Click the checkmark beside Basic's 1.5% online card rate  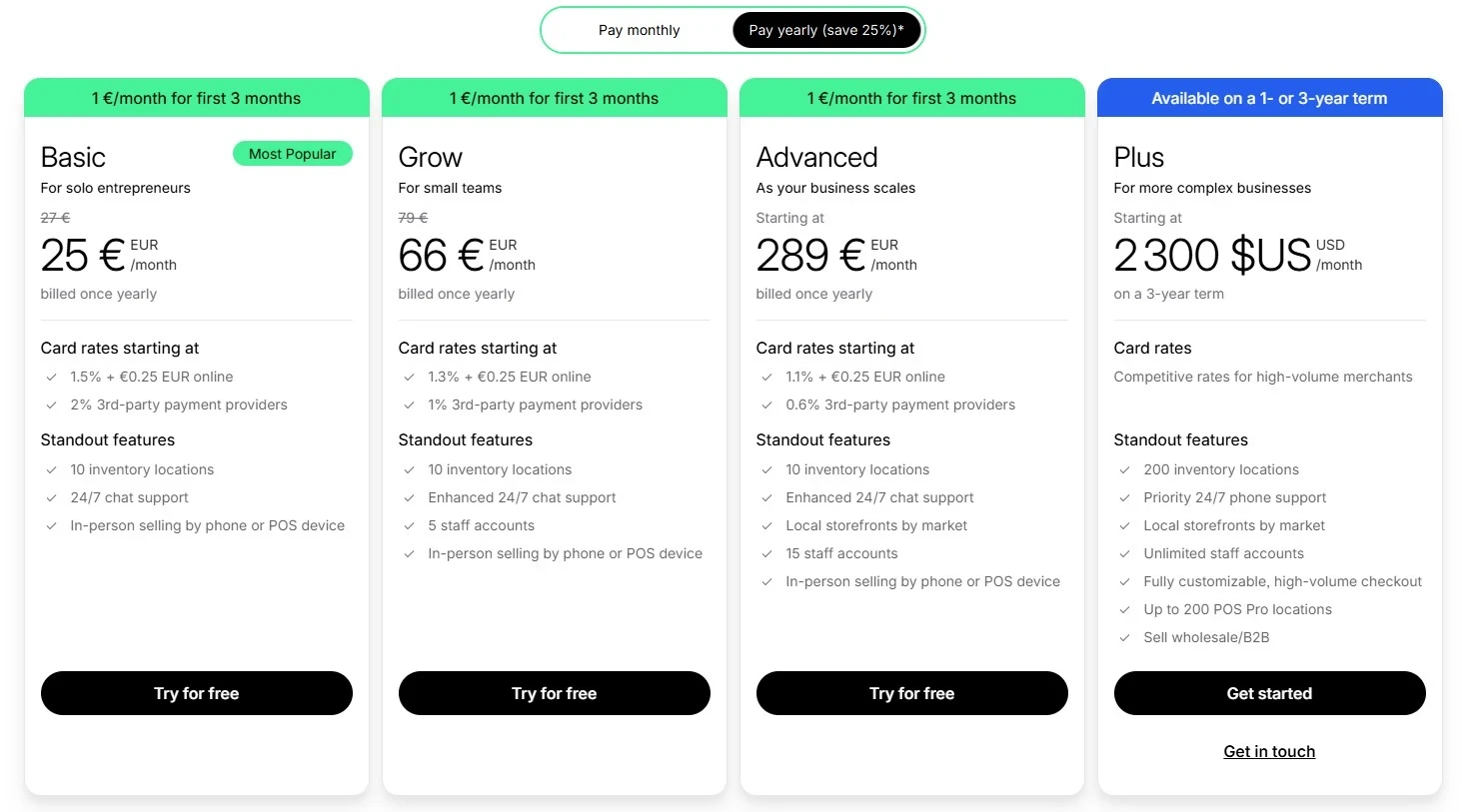click(x=51, y=377)
